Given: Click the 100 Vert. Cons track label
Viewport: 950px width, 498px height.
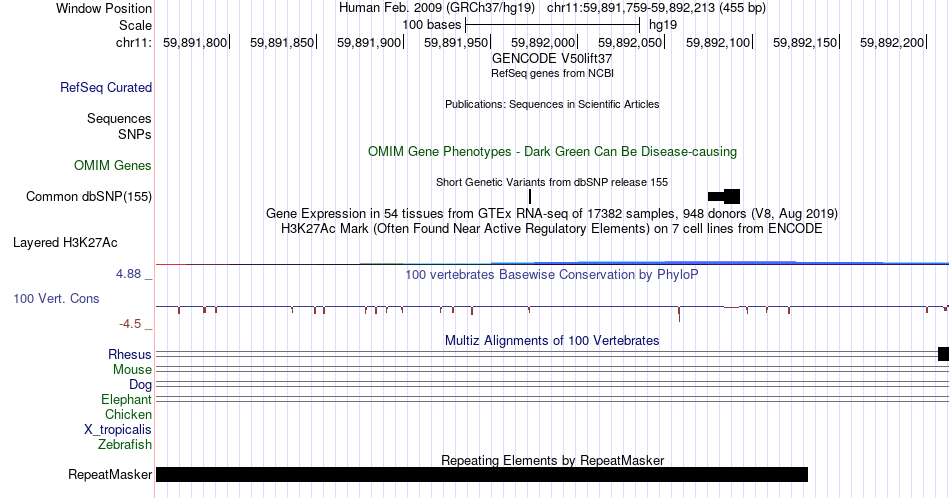Looking at the screenshot, I should pos(56,298).
